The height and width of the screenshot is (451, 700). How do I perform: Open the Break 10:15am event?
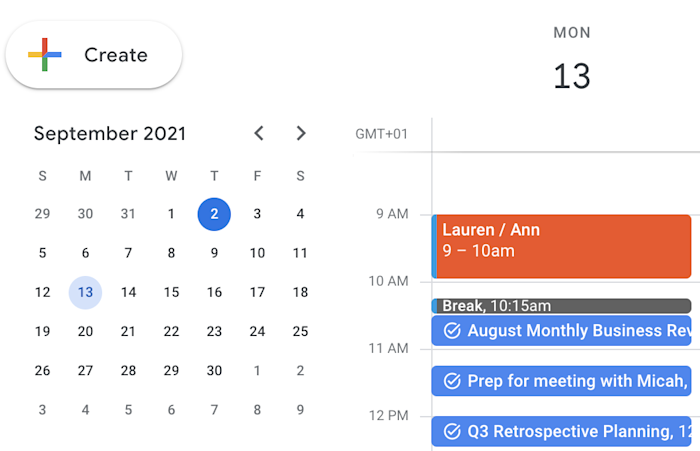562,306
